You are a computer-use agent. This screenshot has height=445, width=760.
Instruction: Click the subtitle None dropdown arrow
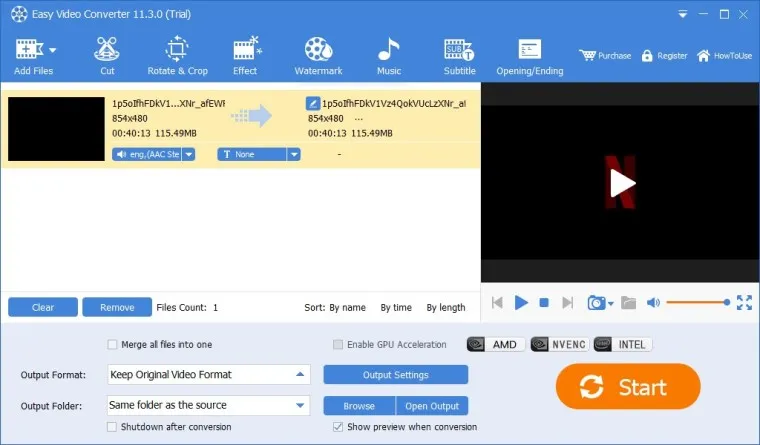pos(294,154)
